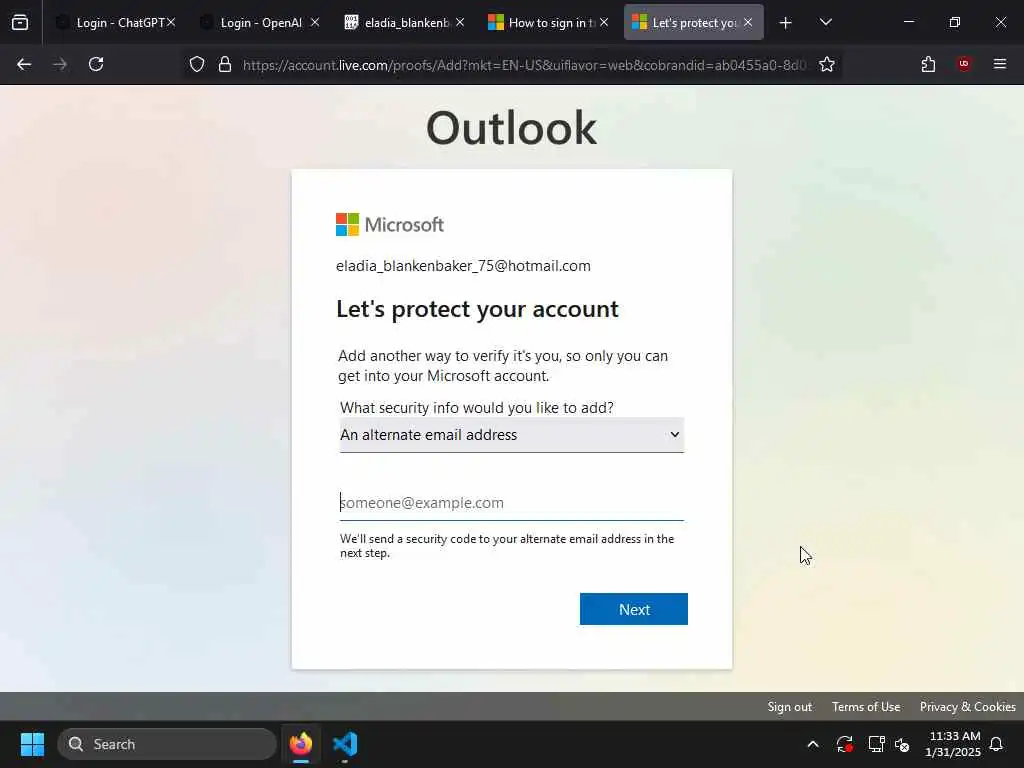Minimize the Firefox window
The height and width of the screenshot is (768, 1024).
(x=908, y=22)
